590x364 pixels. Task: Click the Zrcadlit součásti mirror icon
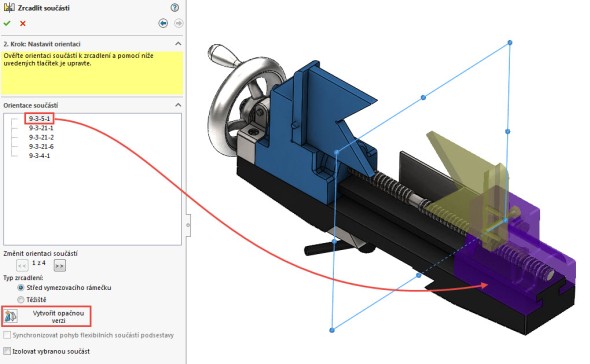pos(9,8)
